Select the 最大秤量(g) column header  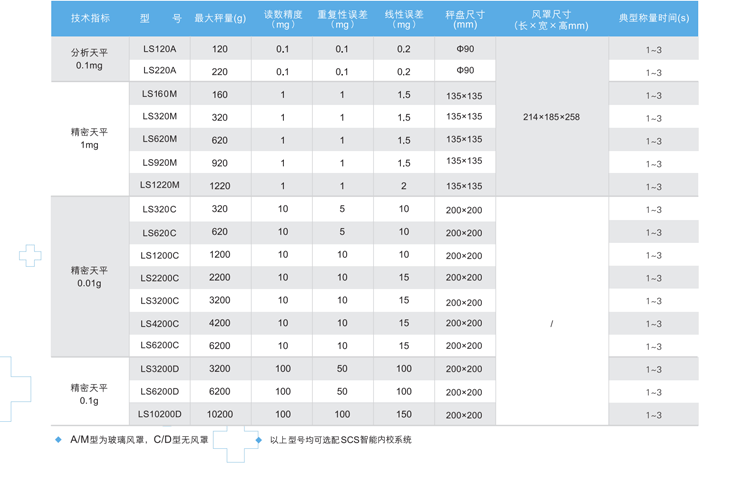point(220,19)
